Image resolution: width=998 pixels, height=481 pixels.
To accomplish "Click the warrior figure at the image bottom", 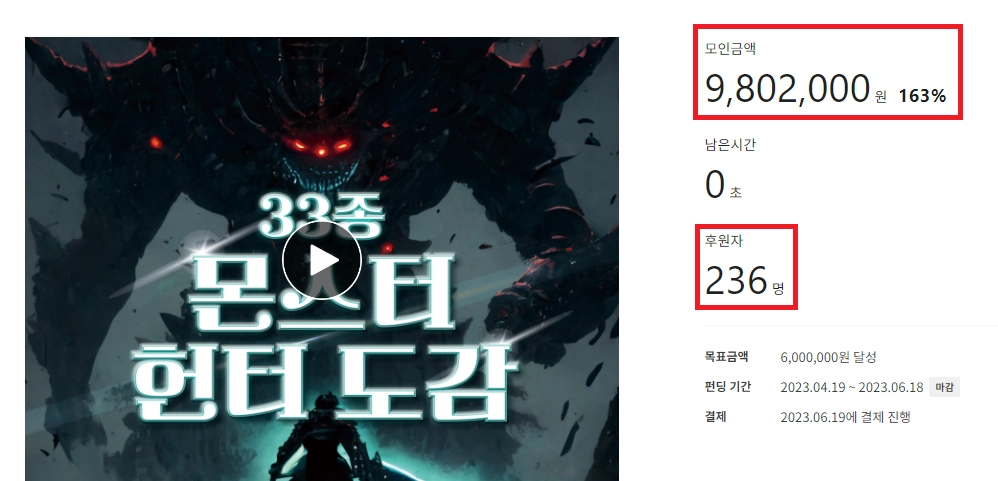I will pos(323,438).
